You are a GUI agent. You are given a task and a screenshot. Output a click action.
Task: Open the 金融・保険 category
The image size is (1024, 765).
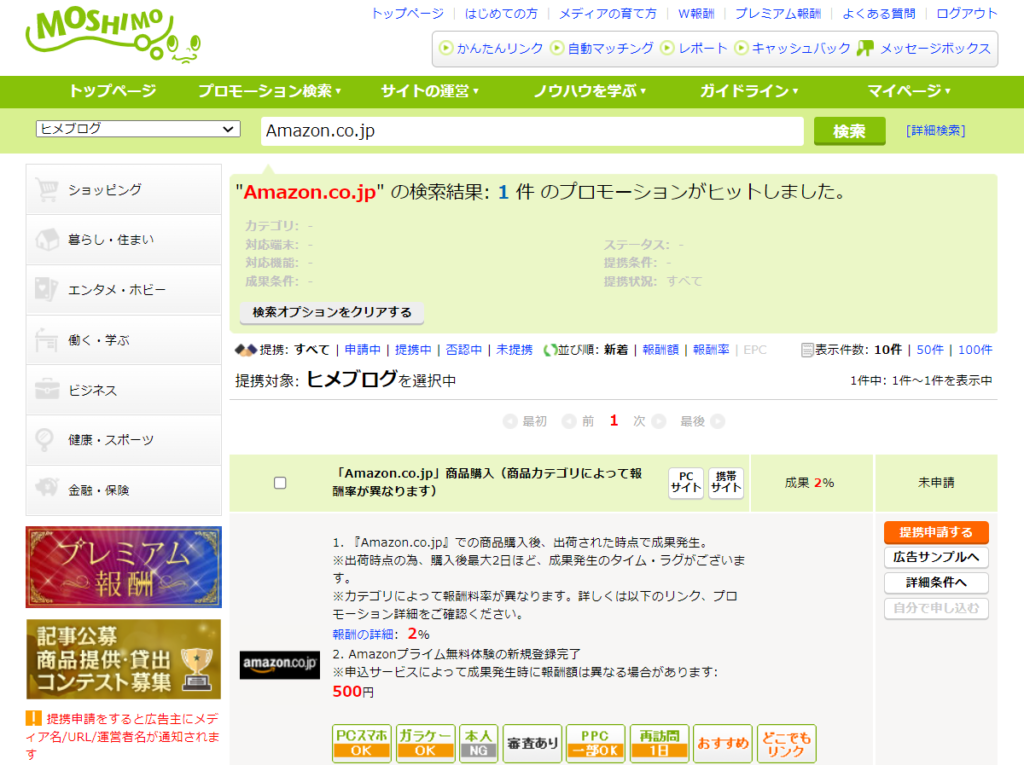[123, 490]
